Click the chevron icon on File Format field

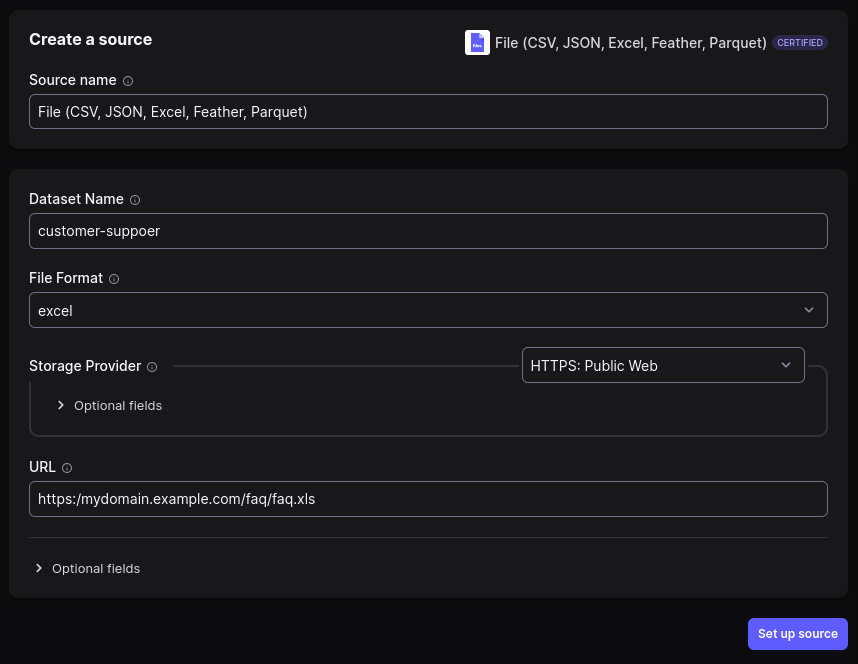tap(809, 310)
